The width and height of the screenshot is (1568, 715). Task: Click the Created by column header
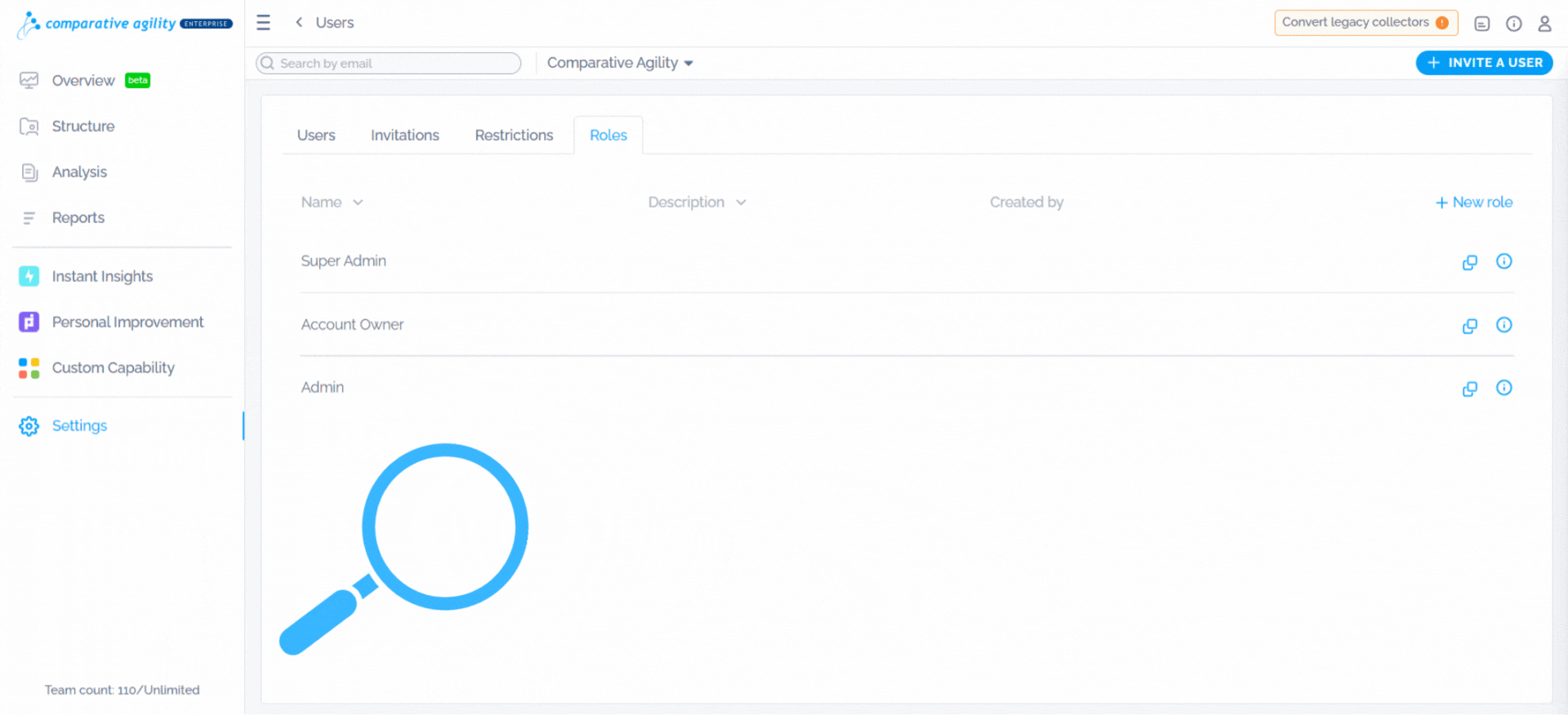1027,202
